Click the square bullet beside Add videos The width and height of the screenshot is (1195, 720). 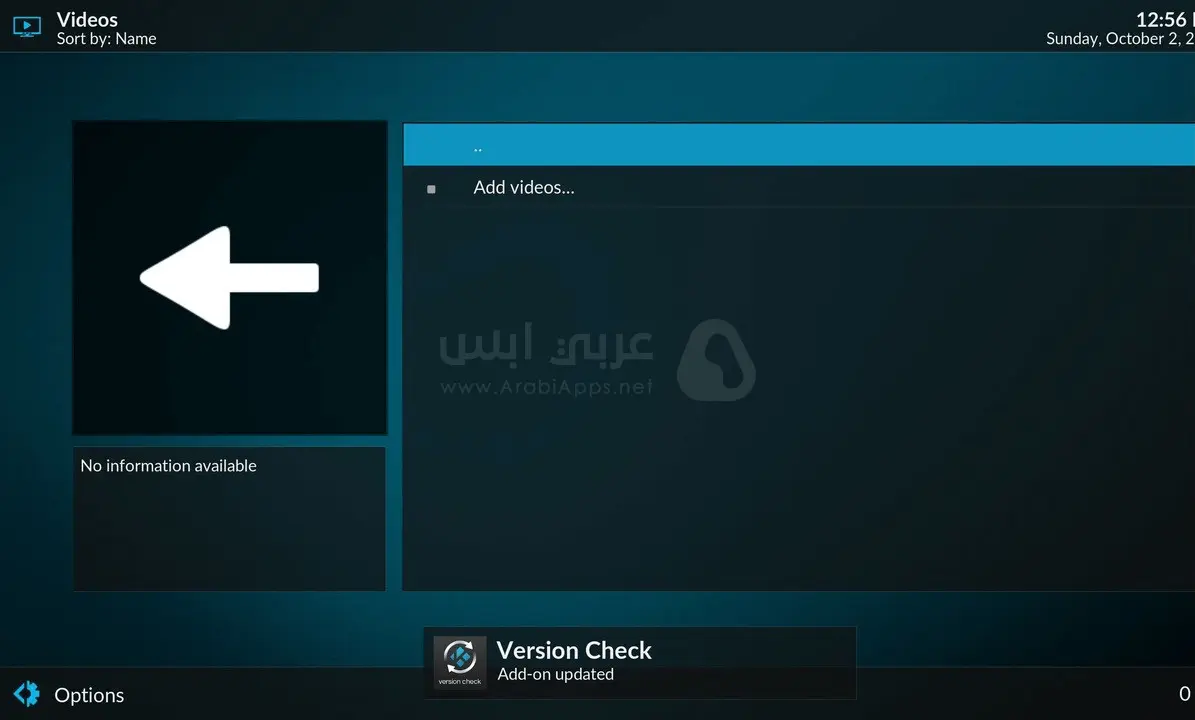coord(430,189)
